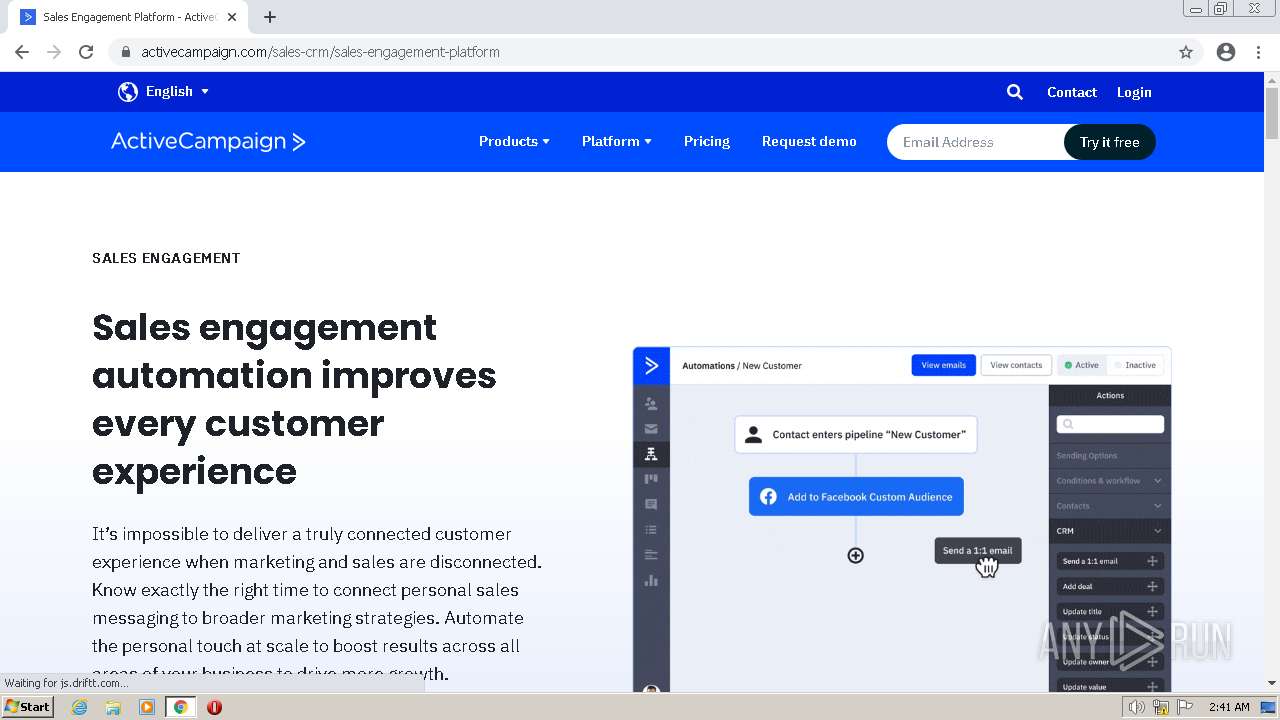The width and height of the screenshot is (1280, 720).
Task: Click Add to Facebook Custom Audience step
Action: (x=856, y=497)
